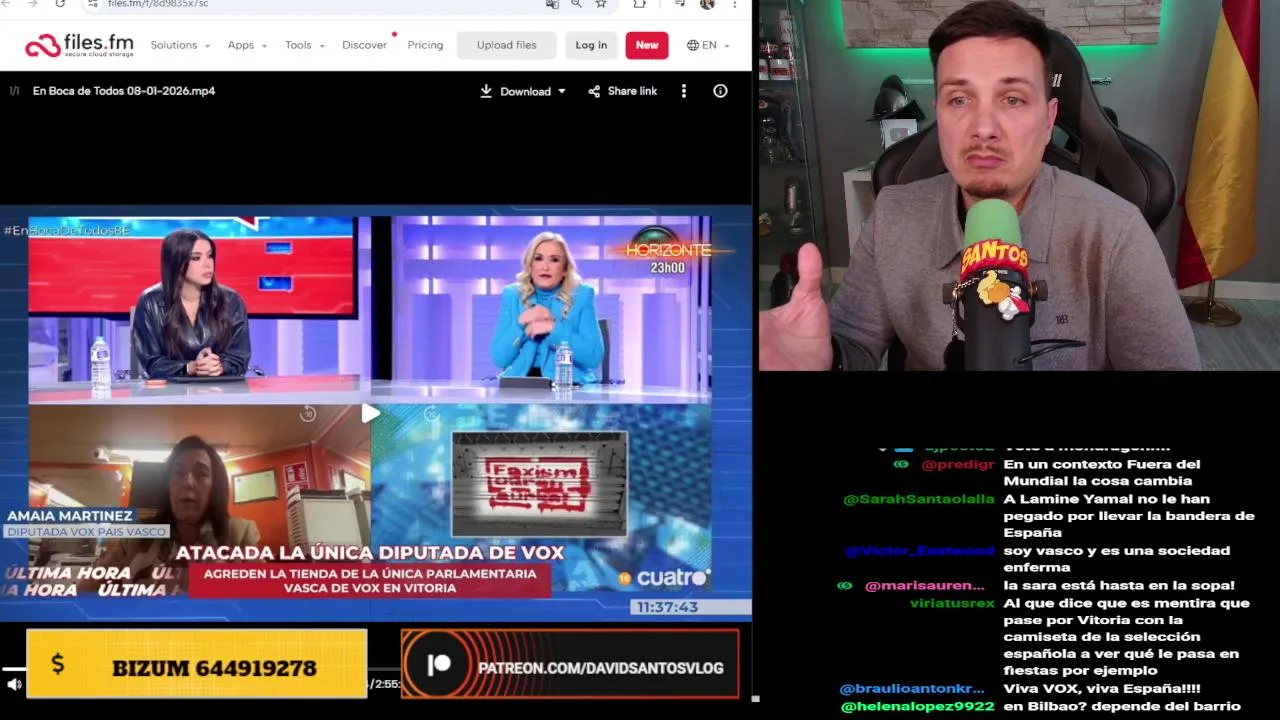The image size is (1280, 720).
Task: Open the three-dot more options menu
Action: [x=684, y=91]
